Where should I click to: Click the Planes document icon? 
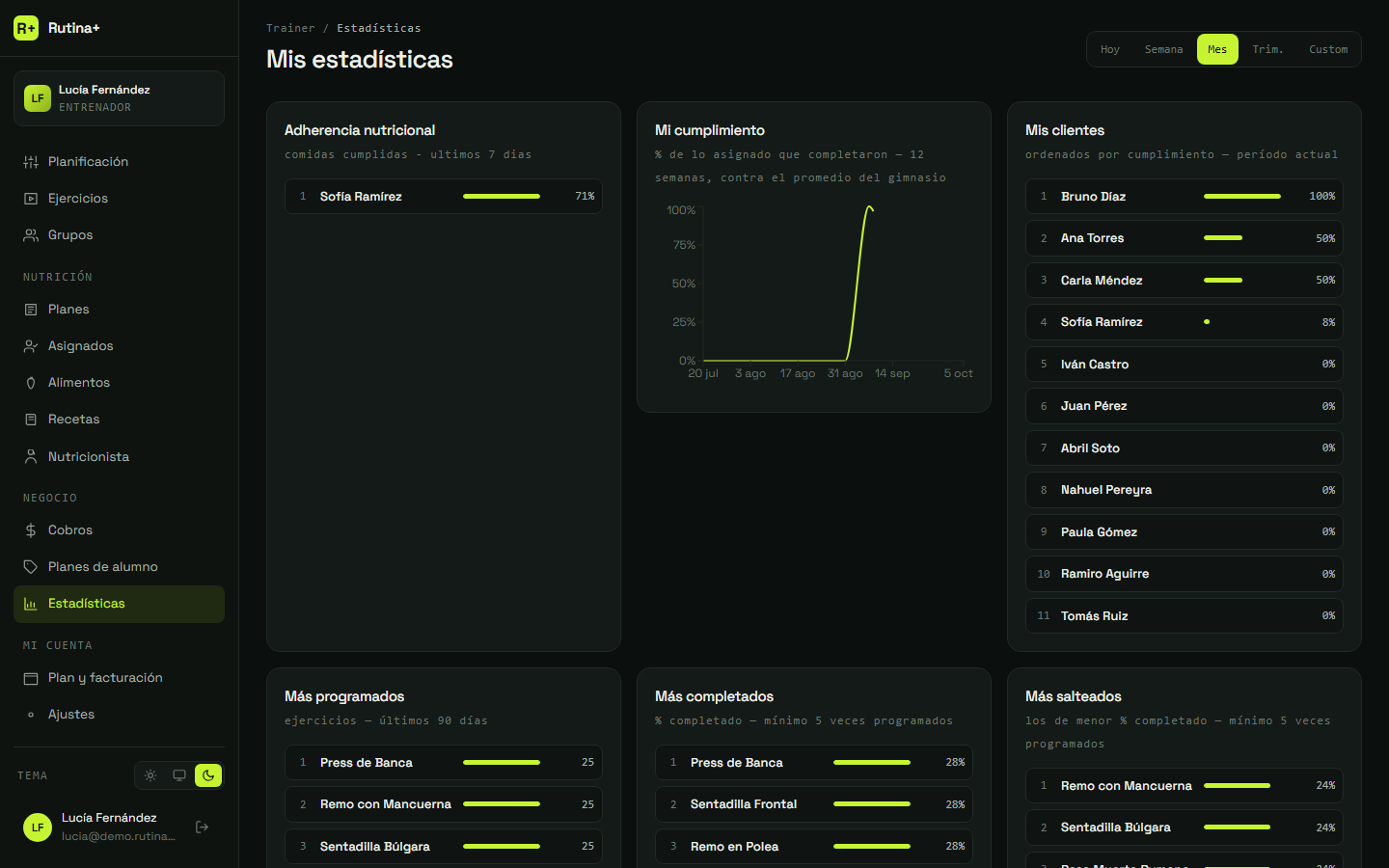pyautogui.click(x=31, y=310)
